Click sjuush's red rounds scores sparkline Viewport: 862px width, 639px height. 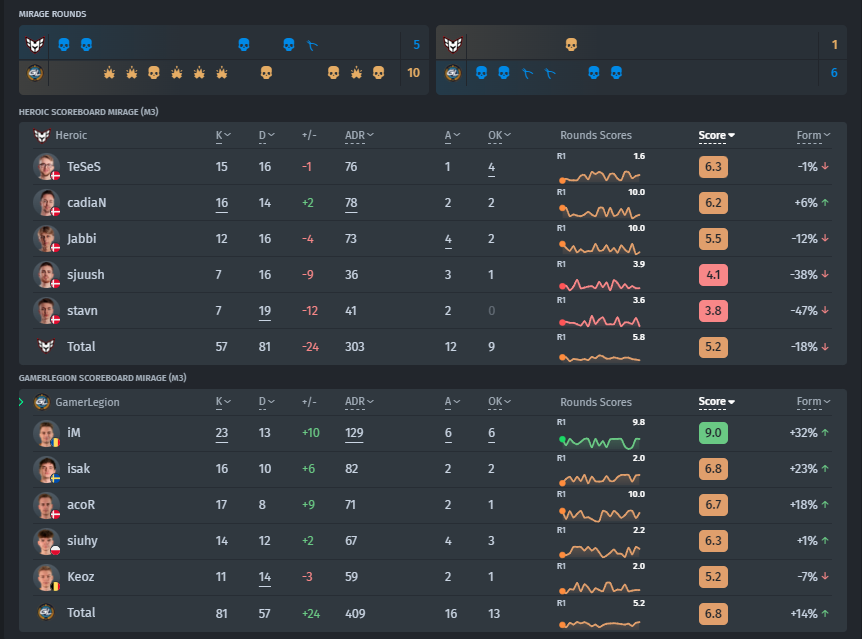(x=600, y=284)
